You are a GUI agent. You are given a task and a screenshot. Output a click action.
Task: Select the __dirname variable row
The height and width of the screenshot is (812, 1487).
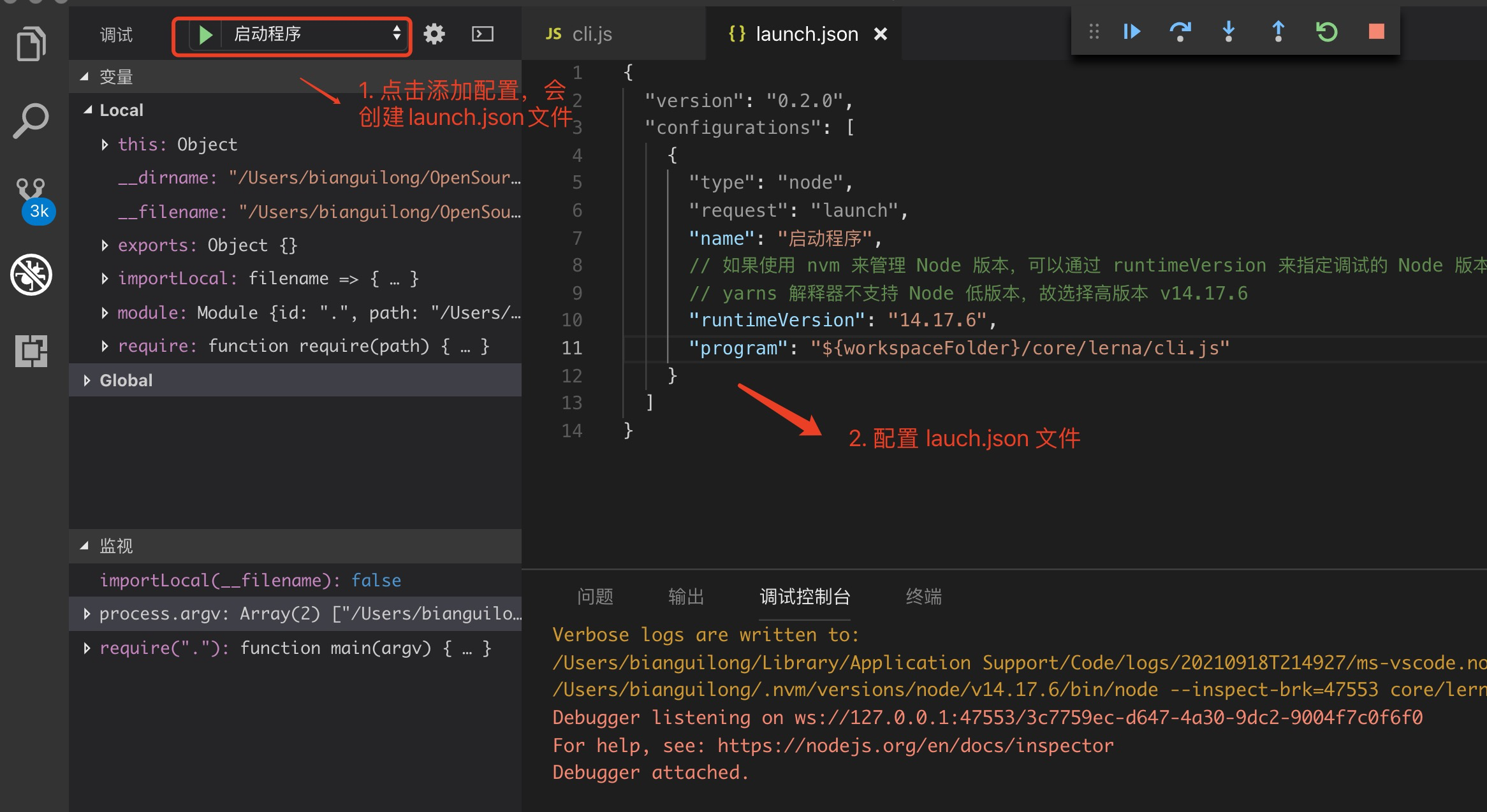click(x=295, y=178)
